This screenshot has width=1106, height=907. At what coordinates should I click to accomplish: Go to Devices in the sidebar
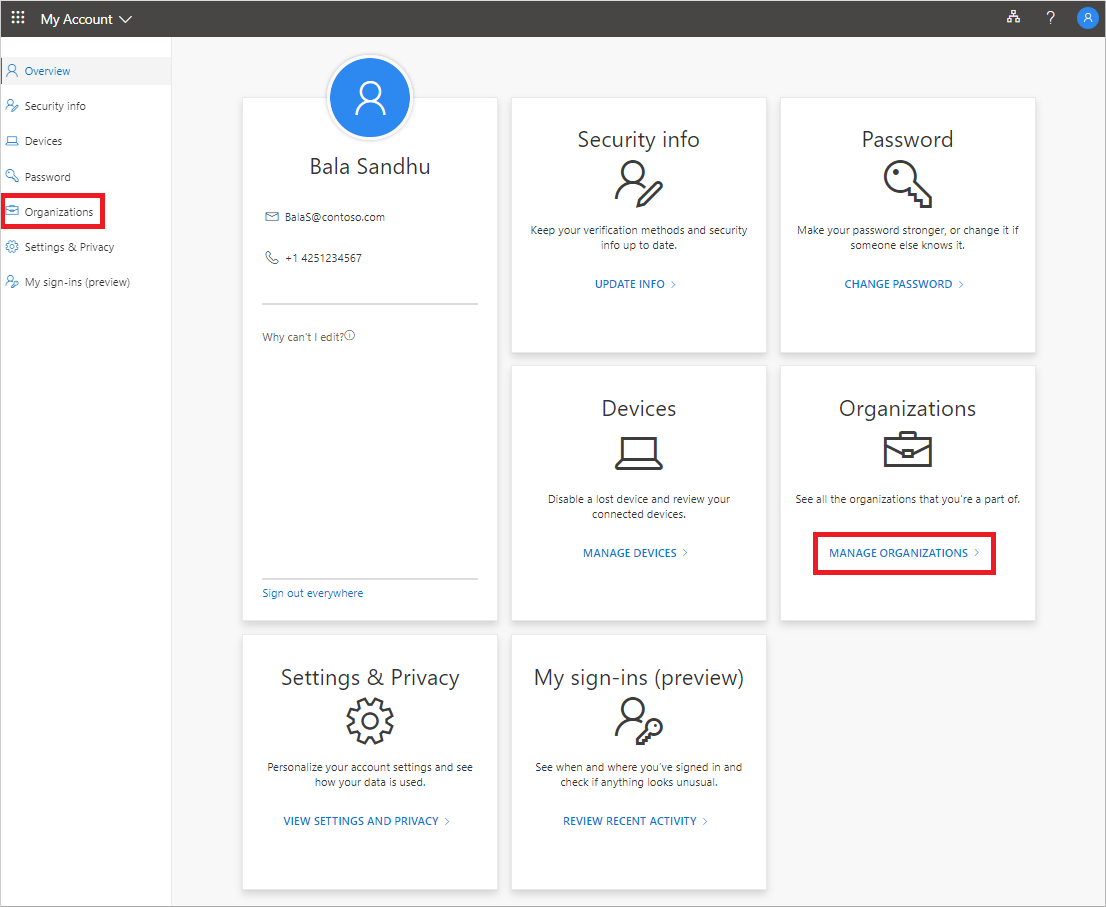43,141
